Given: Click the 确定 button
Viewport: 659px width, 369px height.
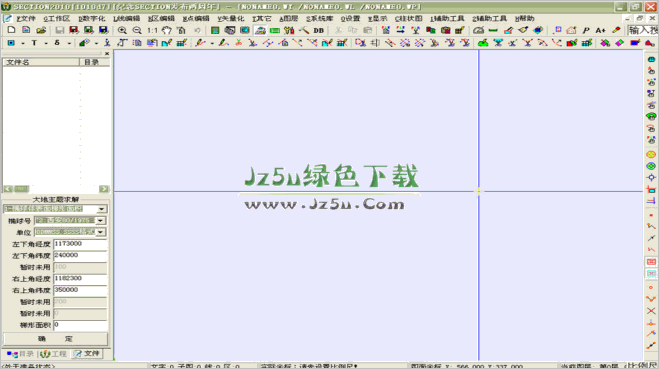Looking at the screenshot, I should click(55, 339).
